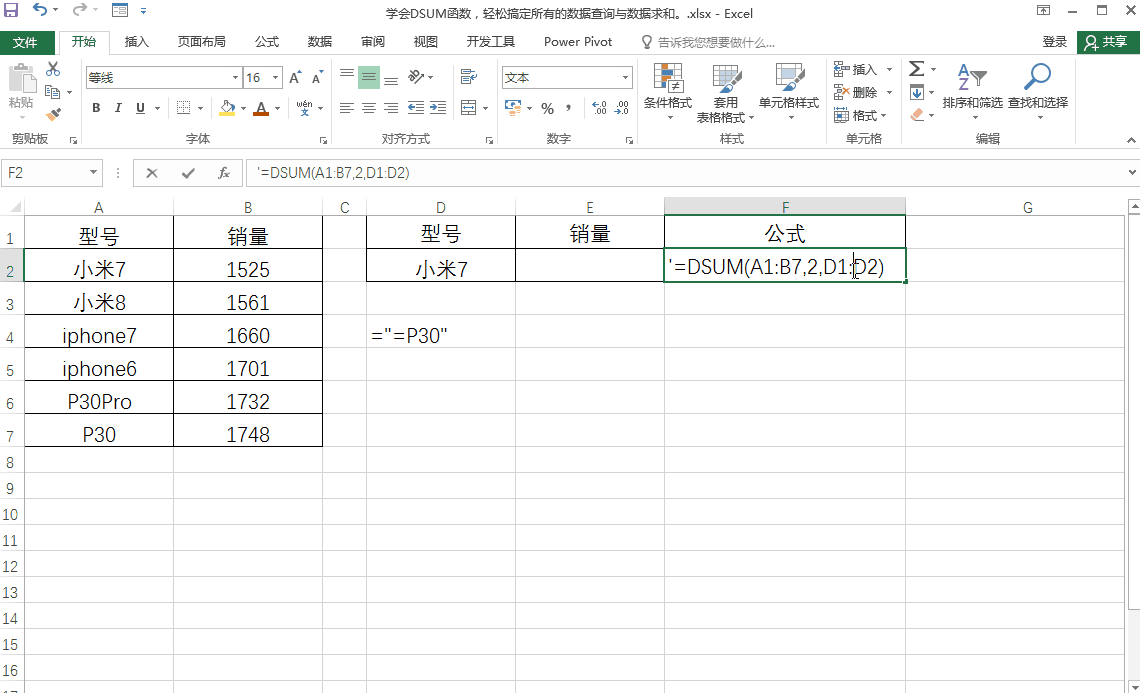1140x693 pixels.
Task: Click Format cells button
Action: point(861,116)
